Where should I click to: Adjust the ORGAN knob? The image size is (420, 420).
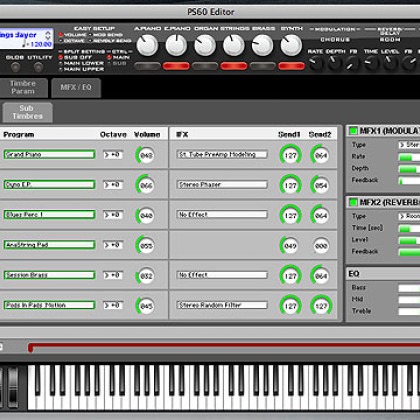[205, 46]
